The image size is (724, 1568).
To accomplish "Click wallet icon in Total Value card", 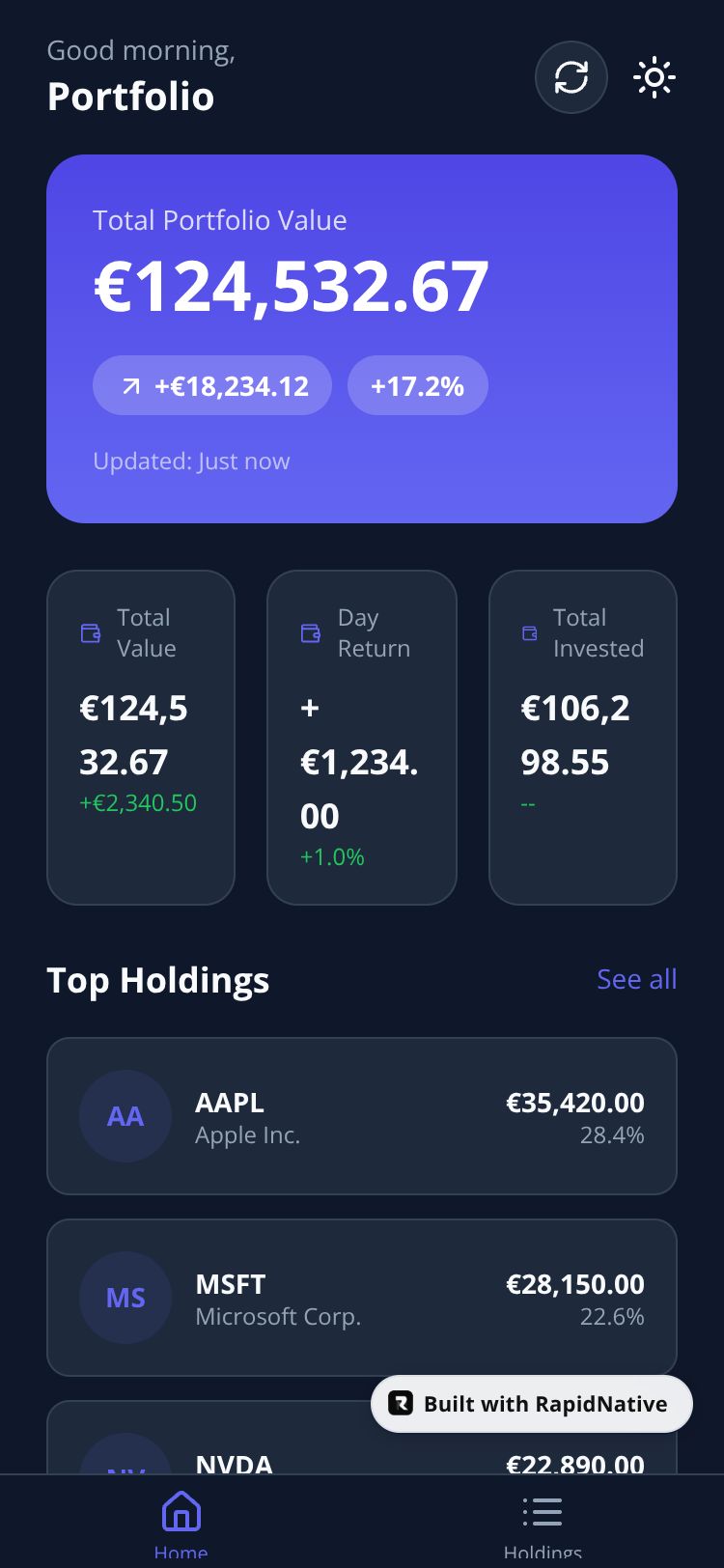I will 91,633.
